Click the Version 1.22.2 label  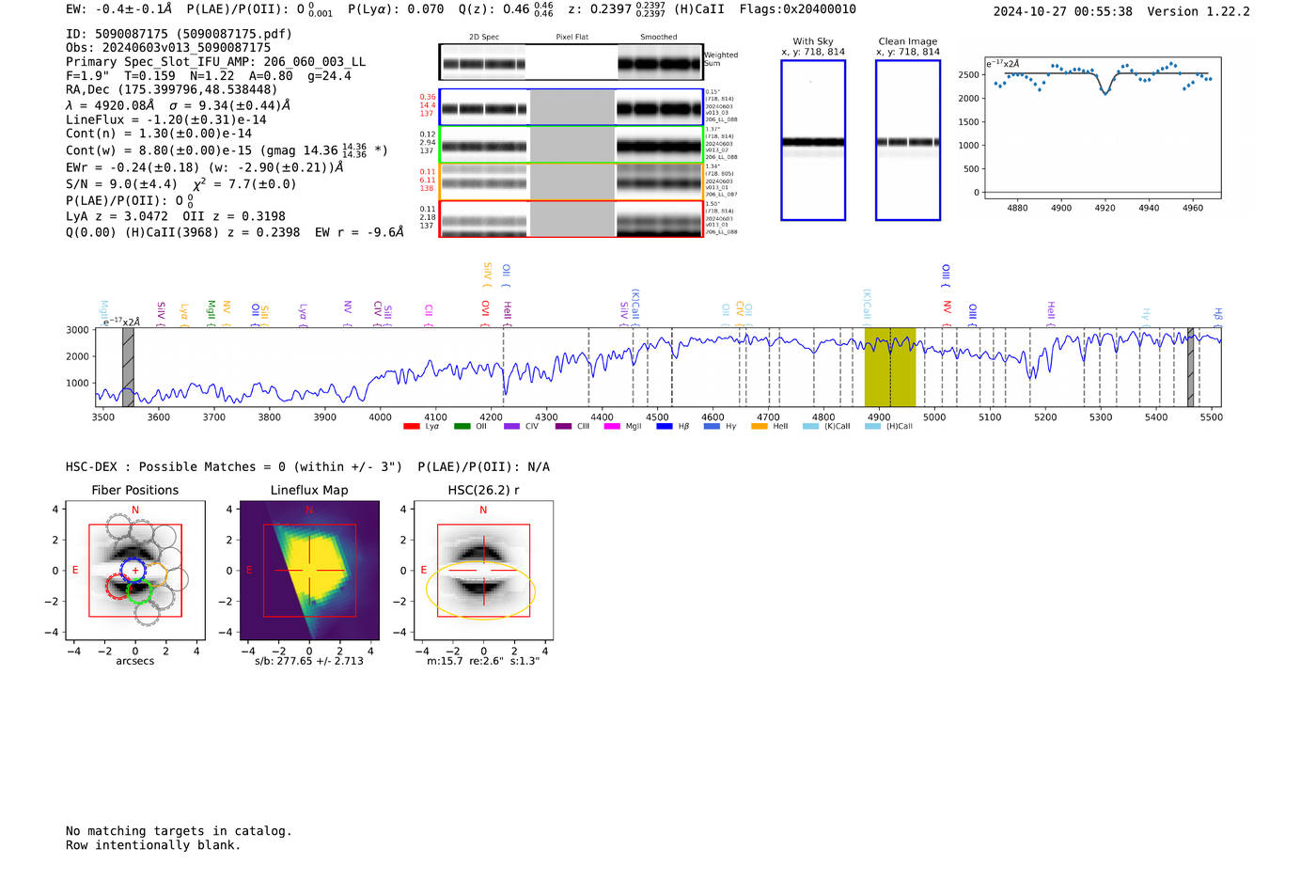click(1198, 11)
